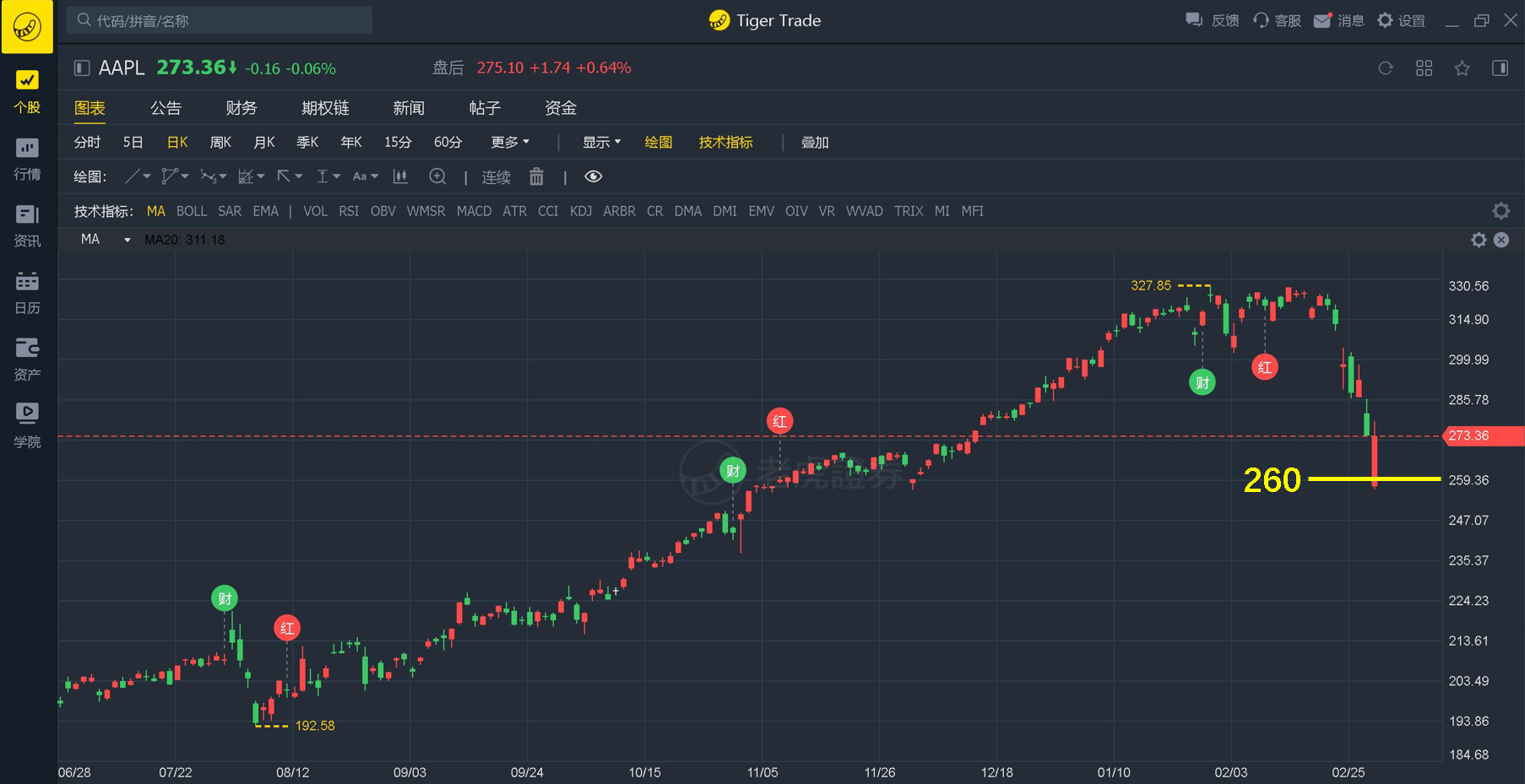Click the 红 dividend marker near 08/12

pyautogui.click(x=287, y=628)
